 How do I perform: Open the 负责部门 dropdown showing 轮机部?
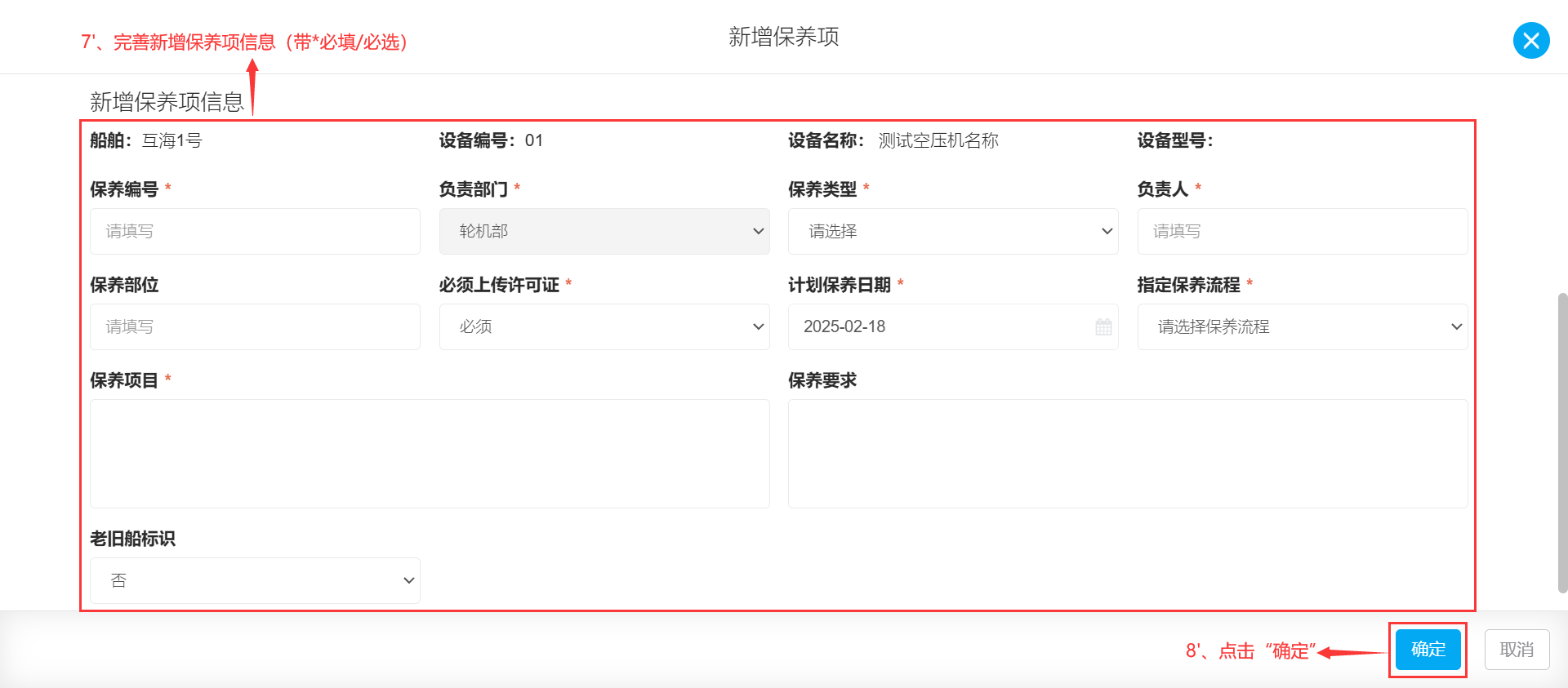(x=604, y=231)
